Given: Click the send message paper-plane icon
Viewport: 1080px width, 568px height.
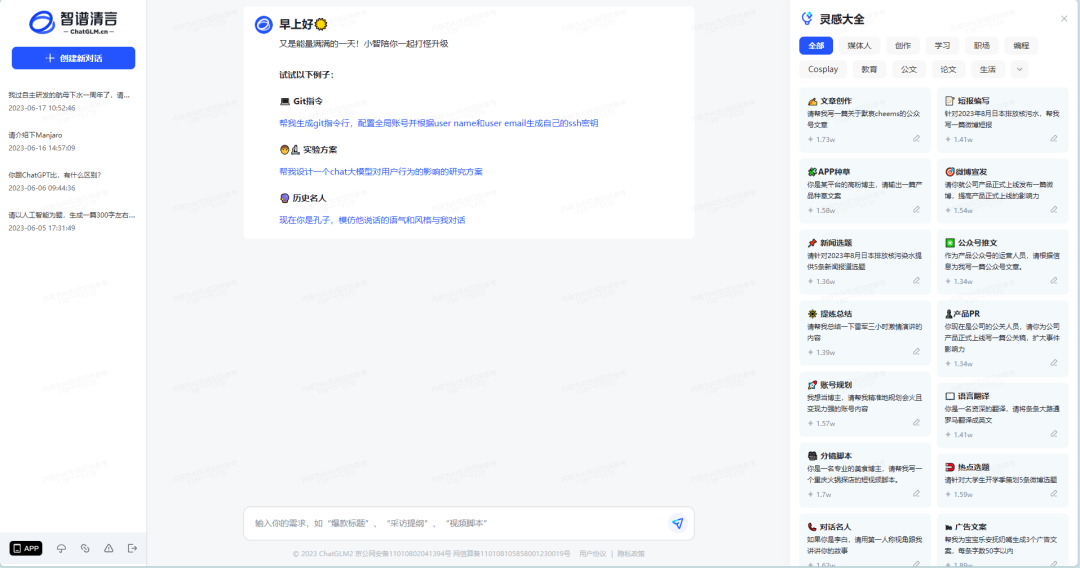Looking at the screenshot, I should coord(677,523).
